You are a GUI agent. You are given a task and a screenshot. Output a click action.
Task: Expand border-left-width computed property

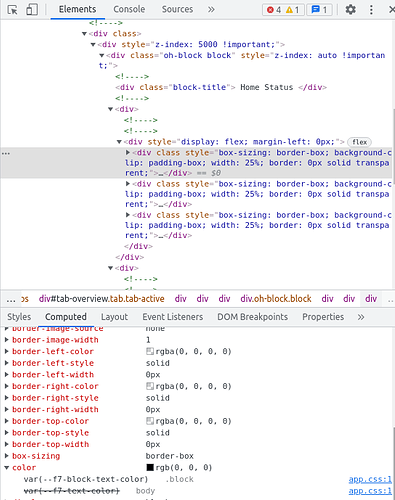[6, 375]
